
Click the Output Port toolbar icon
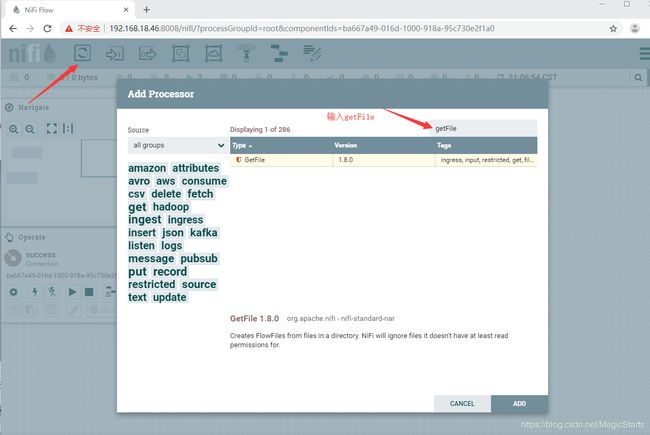tap(148, 53)
